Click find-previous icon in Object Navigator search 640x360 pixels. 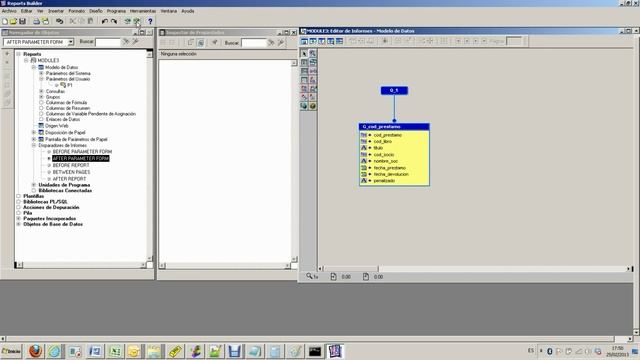[136, 42]
